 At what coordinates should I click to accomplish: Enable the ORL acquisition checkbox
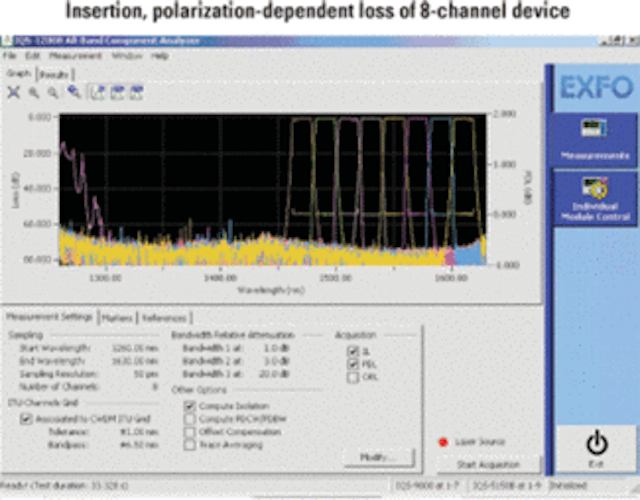coord(353,377)
